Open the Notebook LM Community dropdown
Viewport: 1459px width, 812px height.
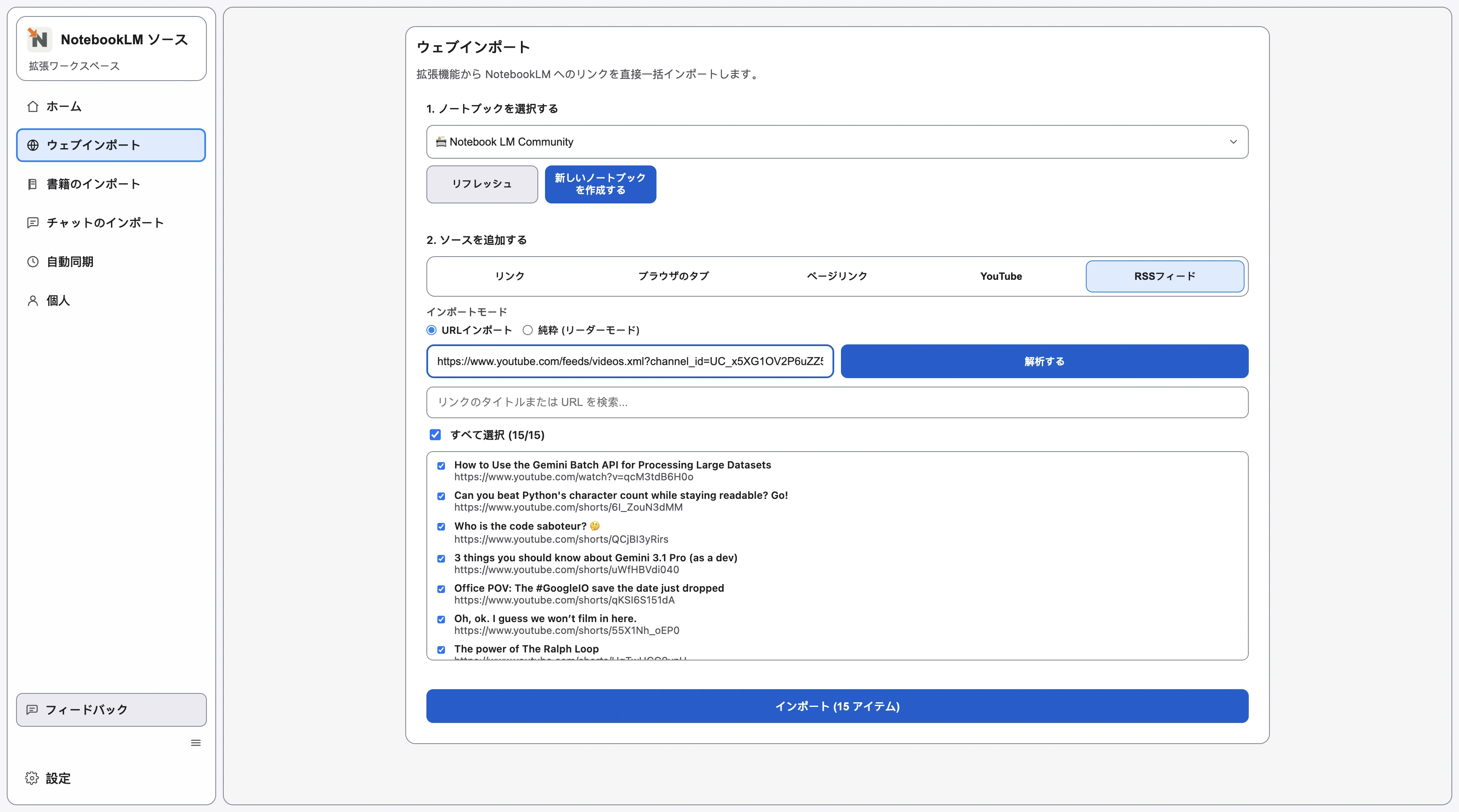click(837, 142)
